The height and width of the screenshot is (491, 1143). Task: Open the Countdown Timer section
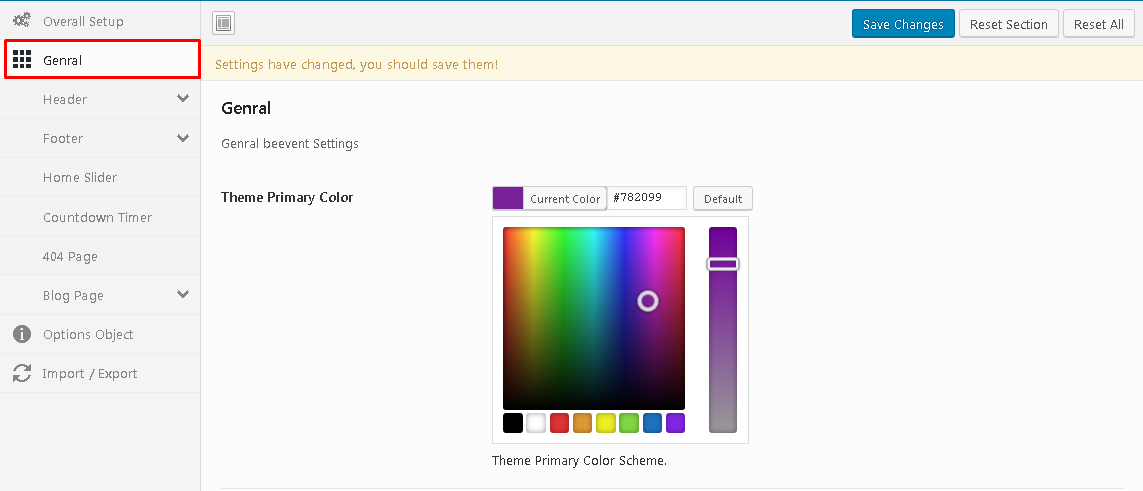[x=100, y=217]
